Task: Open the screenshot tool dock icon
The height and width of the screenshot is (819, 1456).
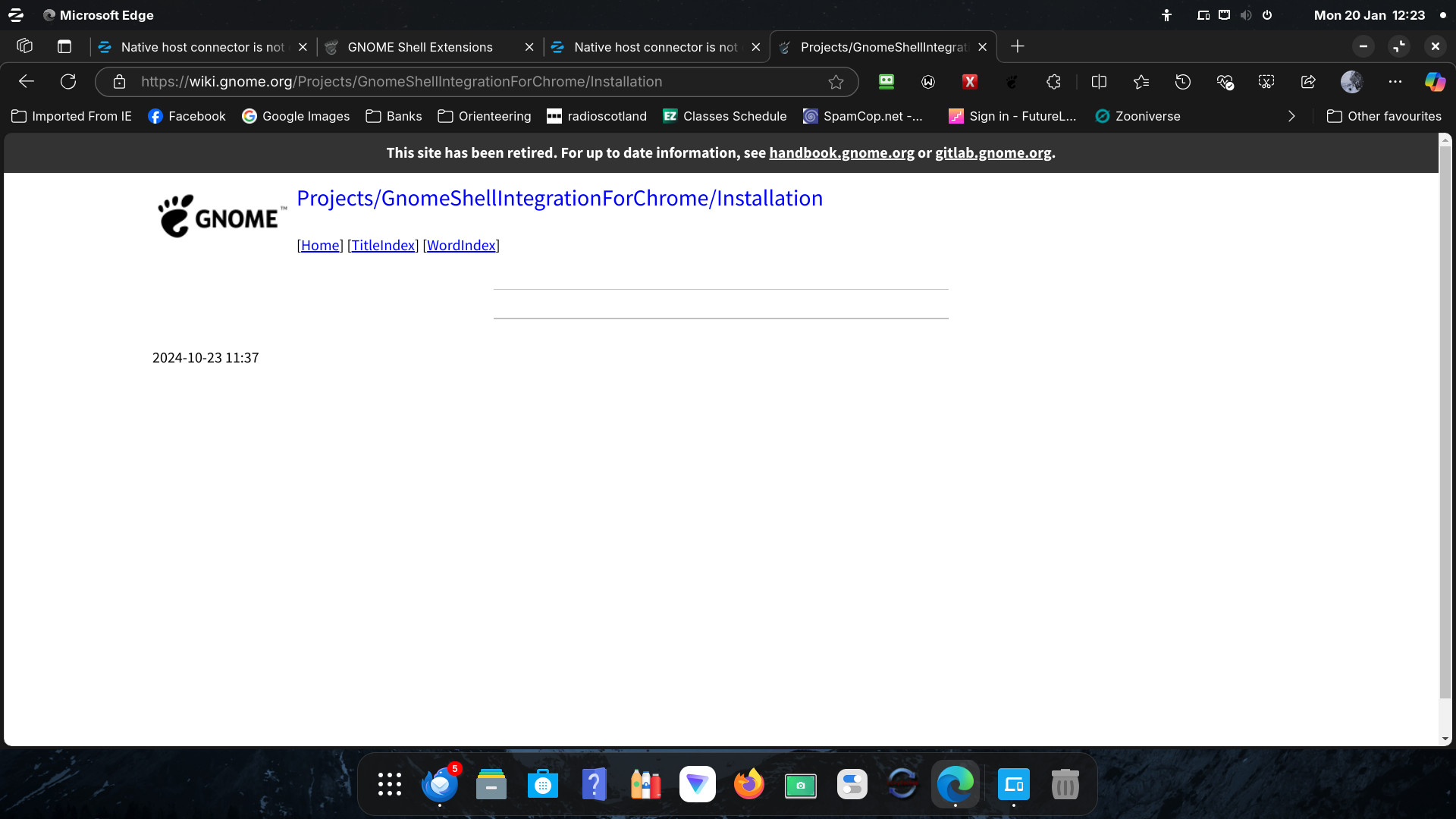Action: tap(801, 784)
